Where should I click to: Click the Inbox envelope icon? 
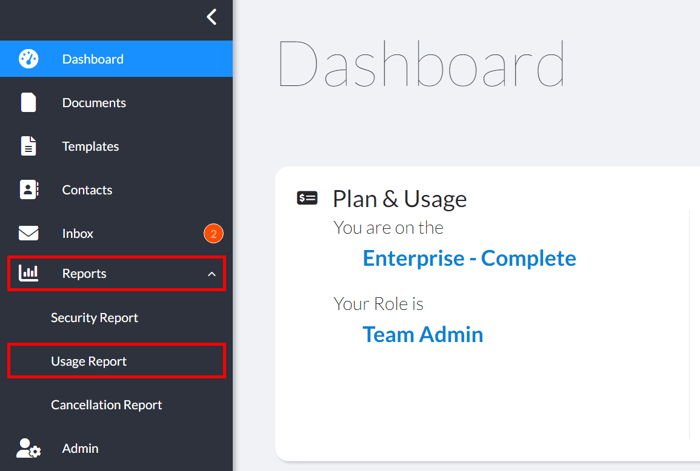click(28, 233)
